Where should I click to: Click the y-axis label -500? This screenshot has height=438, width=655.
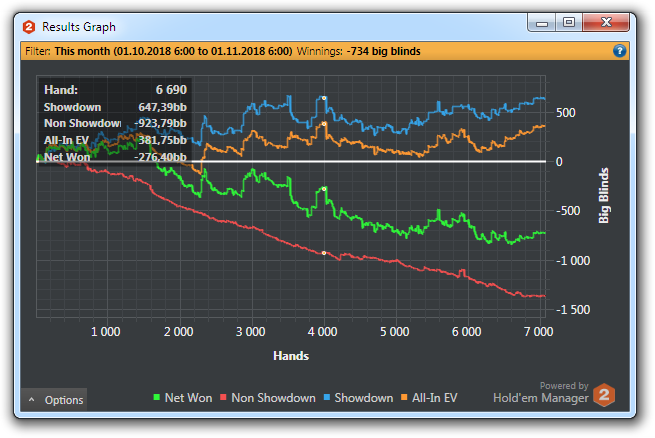pyautogui.click(x=568, y=211)
